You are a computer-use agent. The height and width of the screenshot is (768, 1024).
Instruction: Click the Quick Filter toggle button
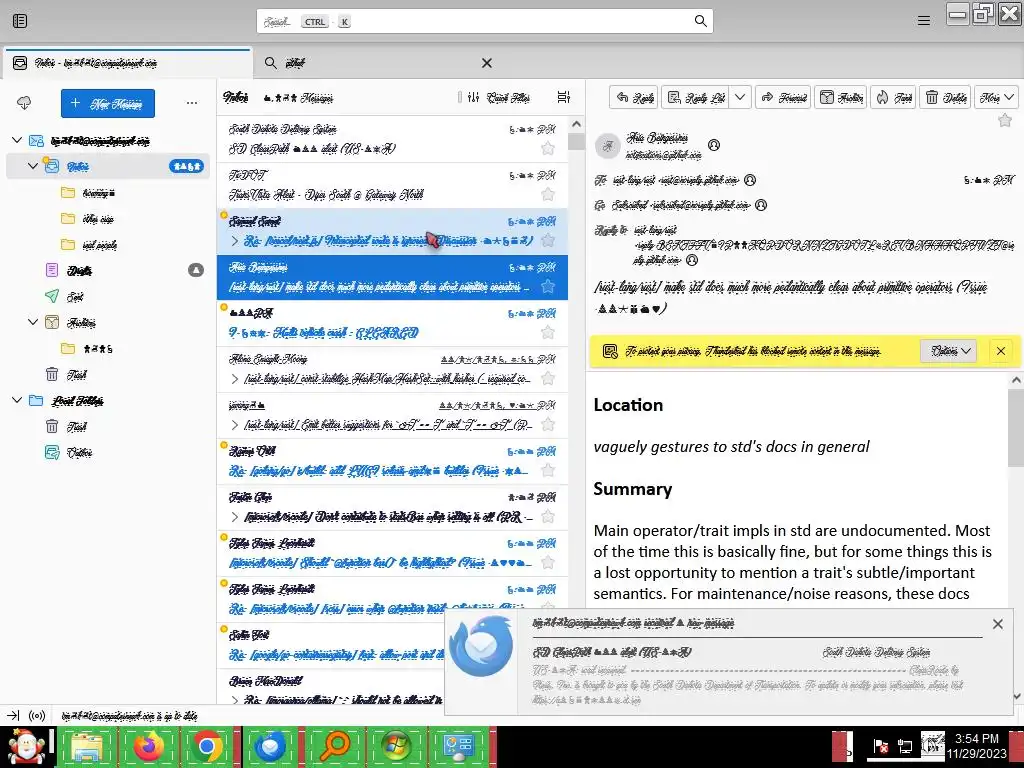click(499, 97)
